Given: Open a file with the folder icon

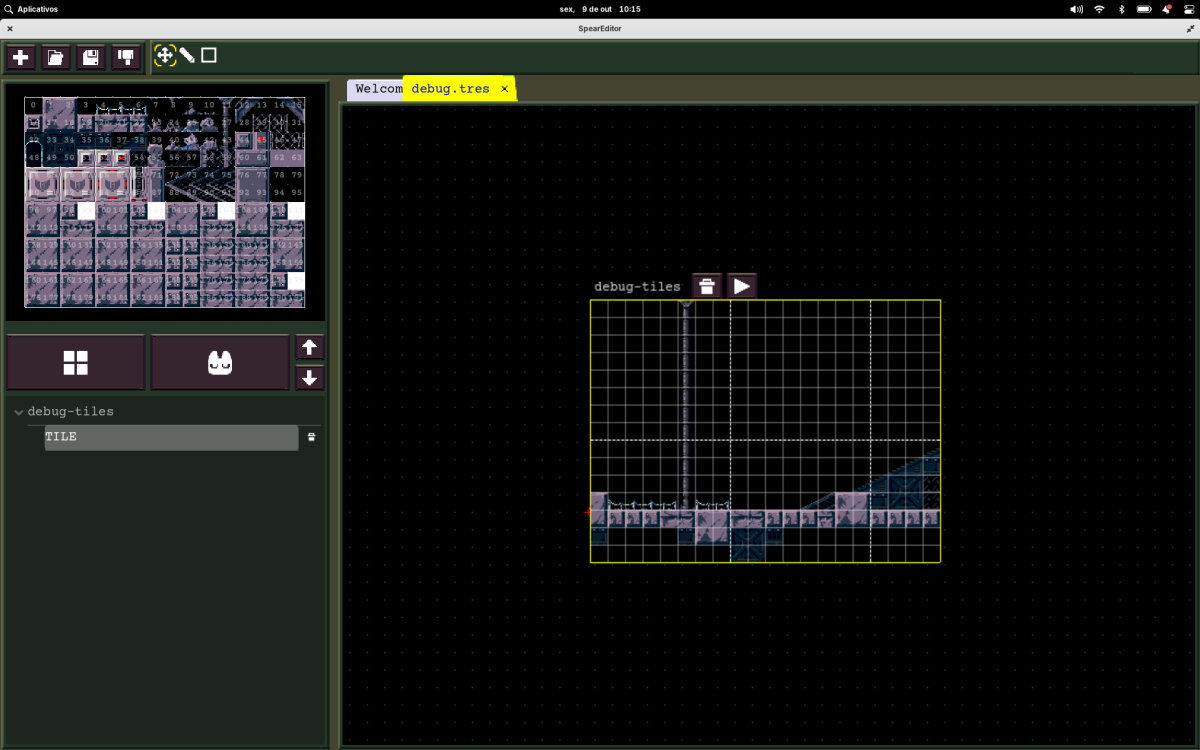Looking at the screenshot, I should click(55, 57).
